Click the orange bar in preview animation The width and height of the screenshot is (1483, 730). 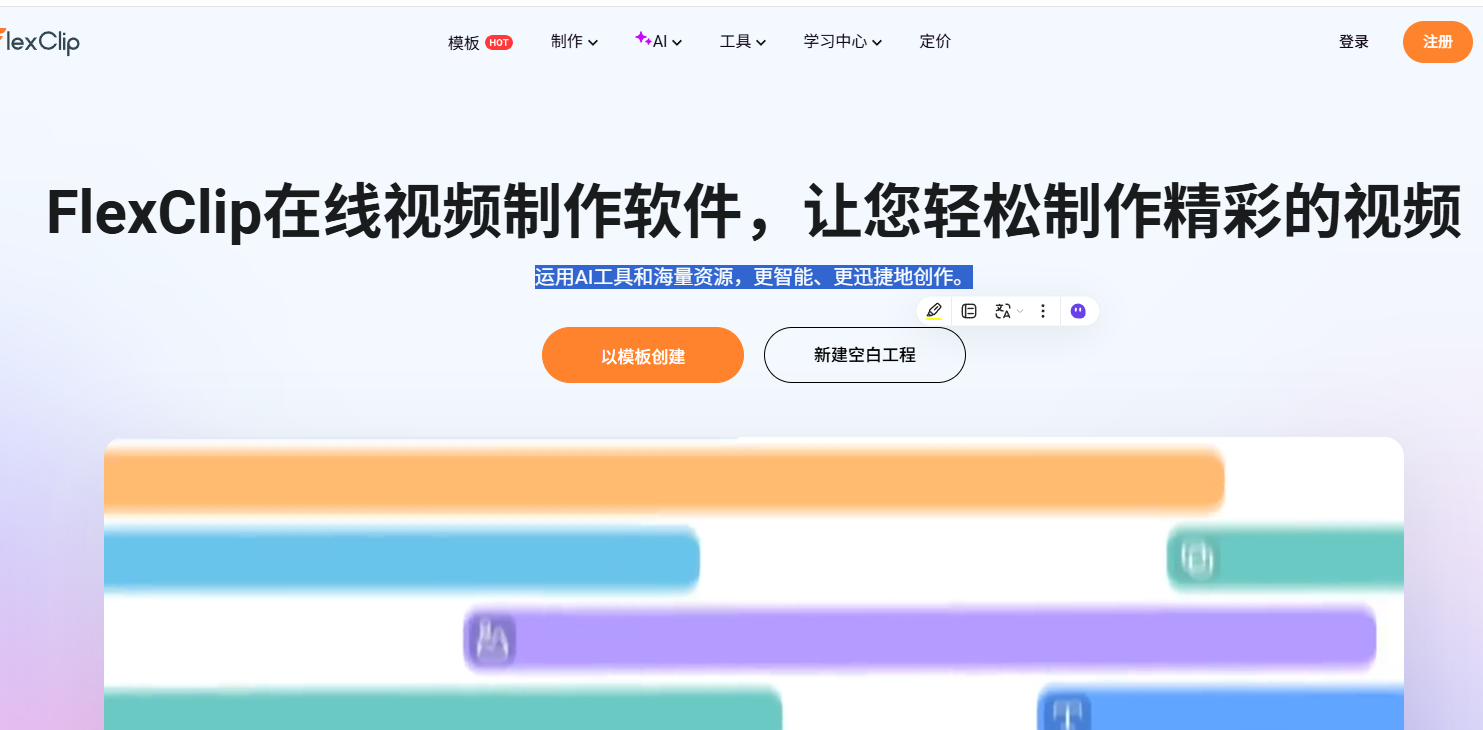(664, 480)
